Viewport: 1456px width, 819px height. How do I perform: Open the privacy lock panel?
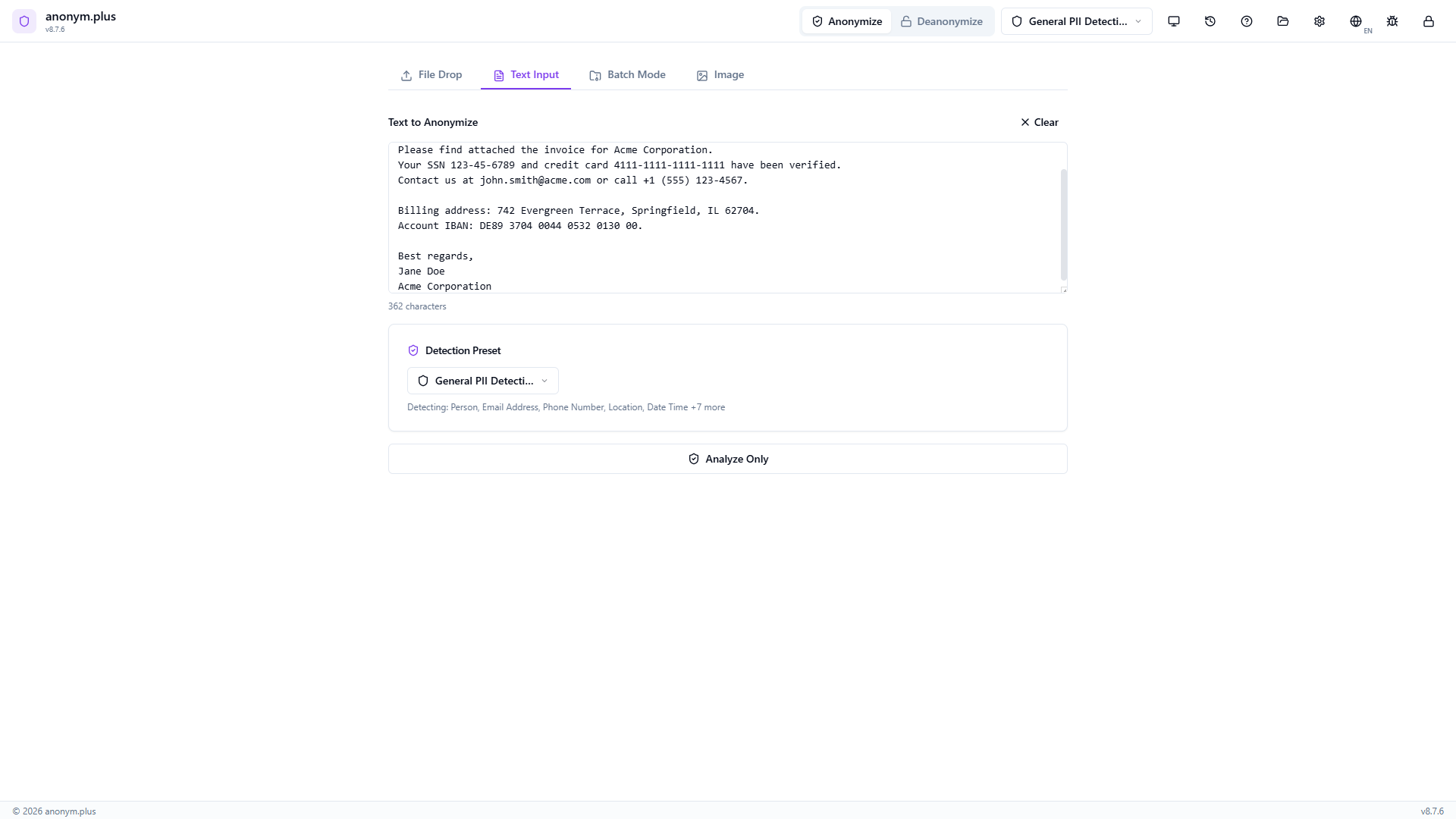coord(1429,21)
